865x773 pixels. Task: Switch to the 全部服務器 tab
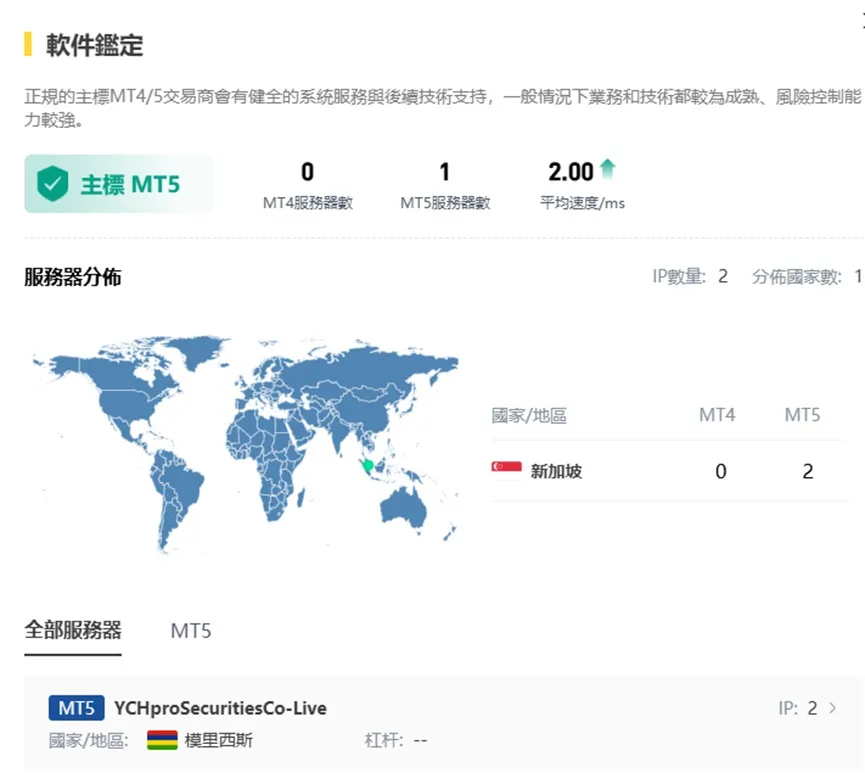(73, 630)
